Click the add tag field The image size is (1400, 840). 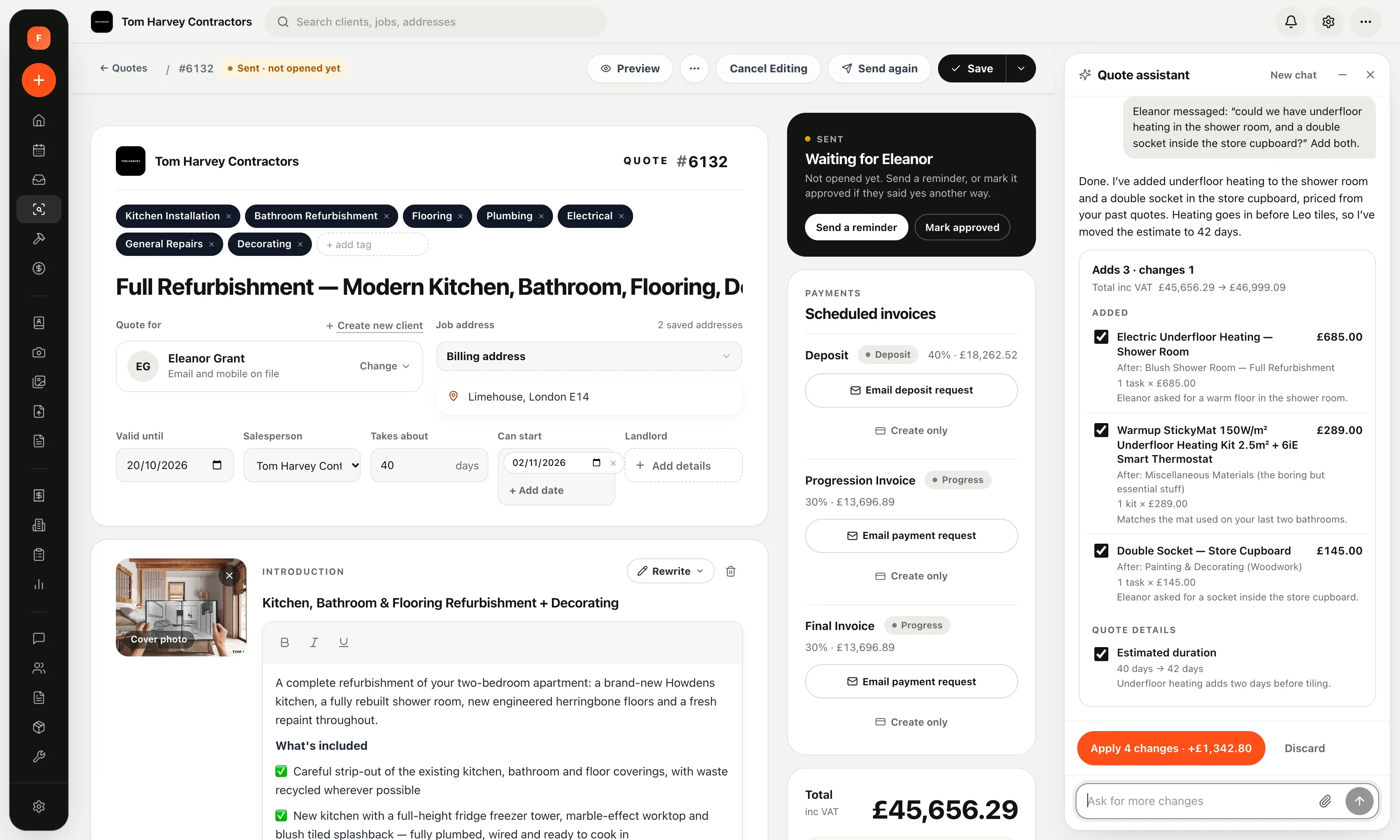(x=372, y=245)
